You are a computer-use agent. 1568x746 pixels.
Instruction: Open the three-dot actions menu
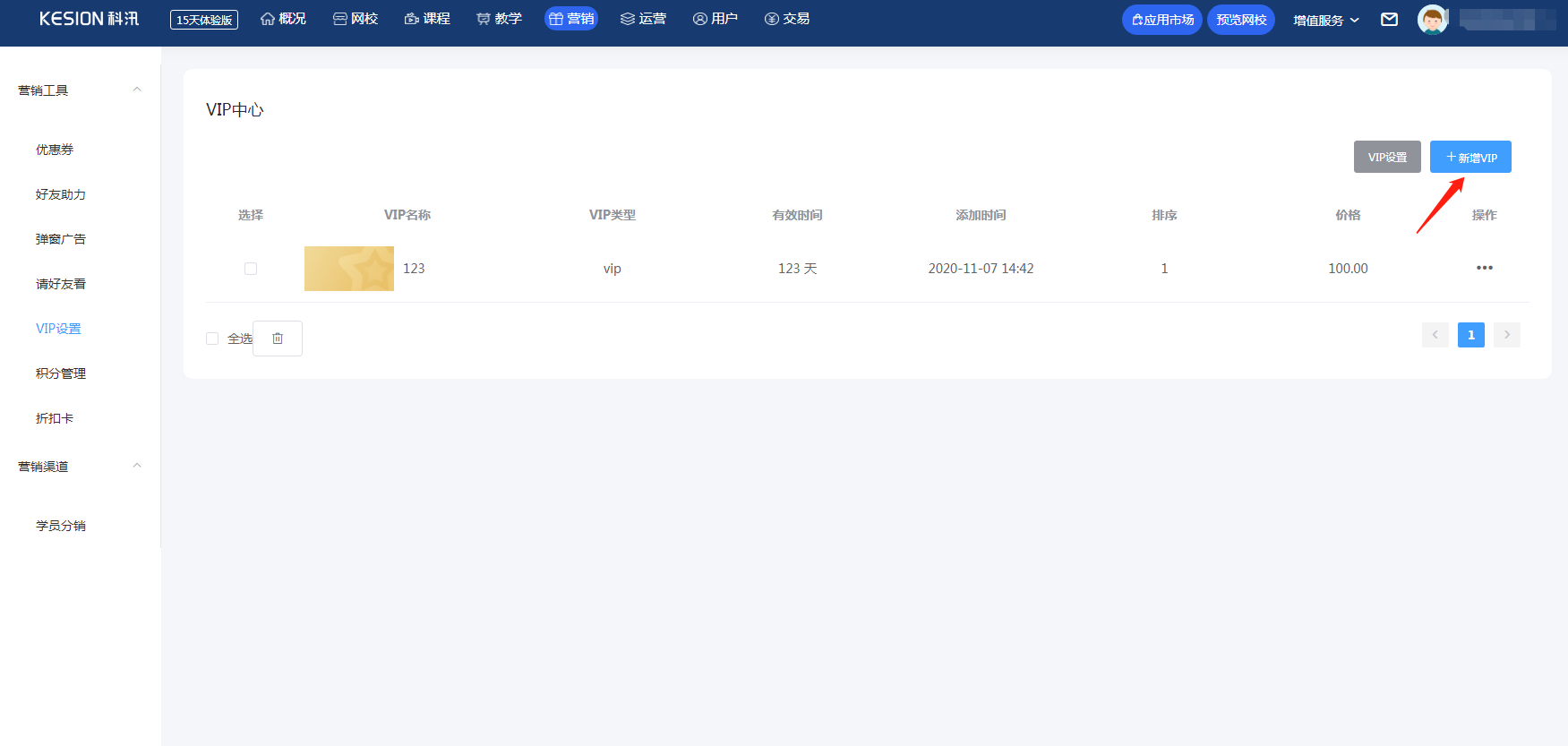pos(1484,268)
